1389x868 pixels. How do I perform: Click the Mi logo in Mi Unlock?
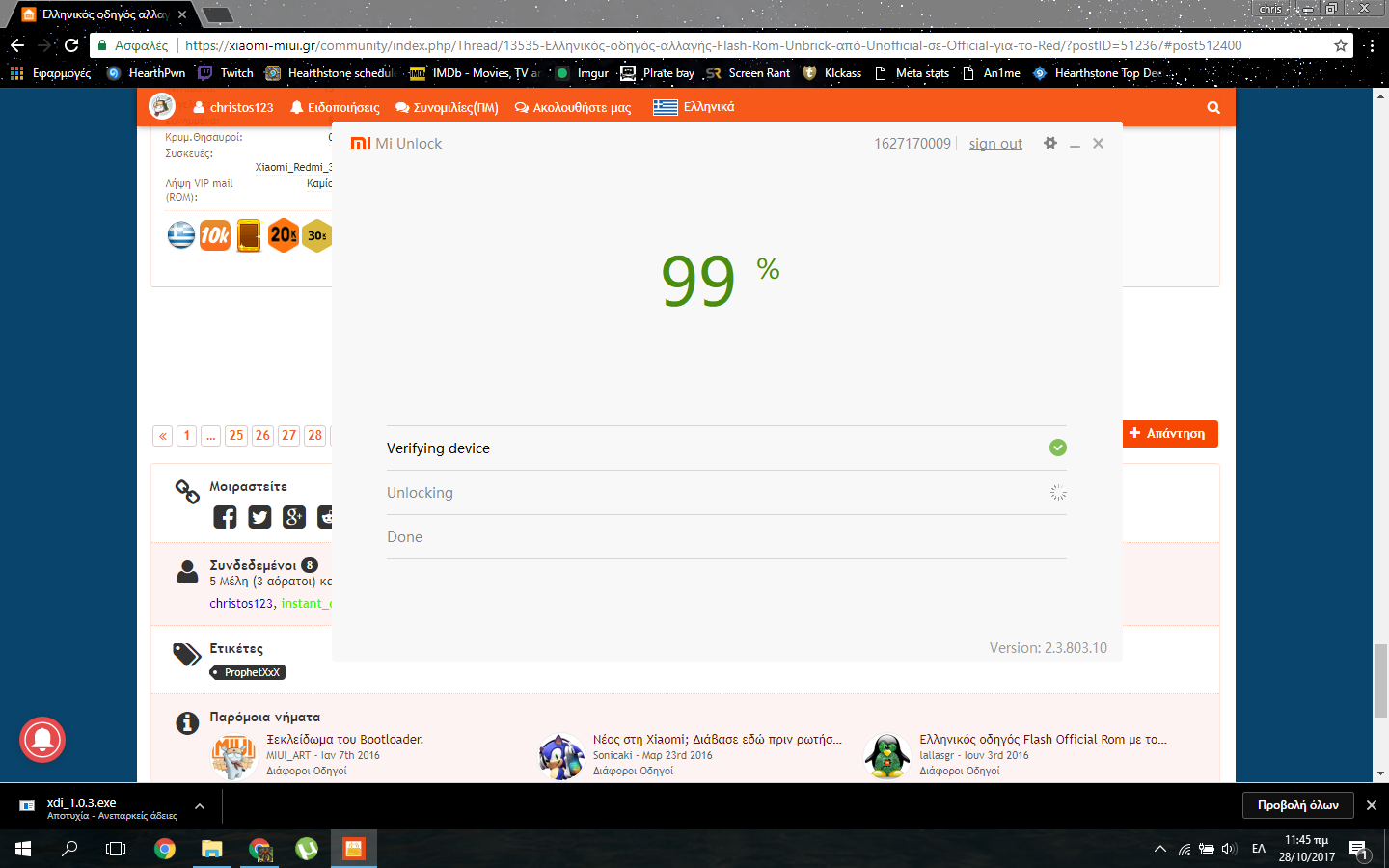coord(361,144)
